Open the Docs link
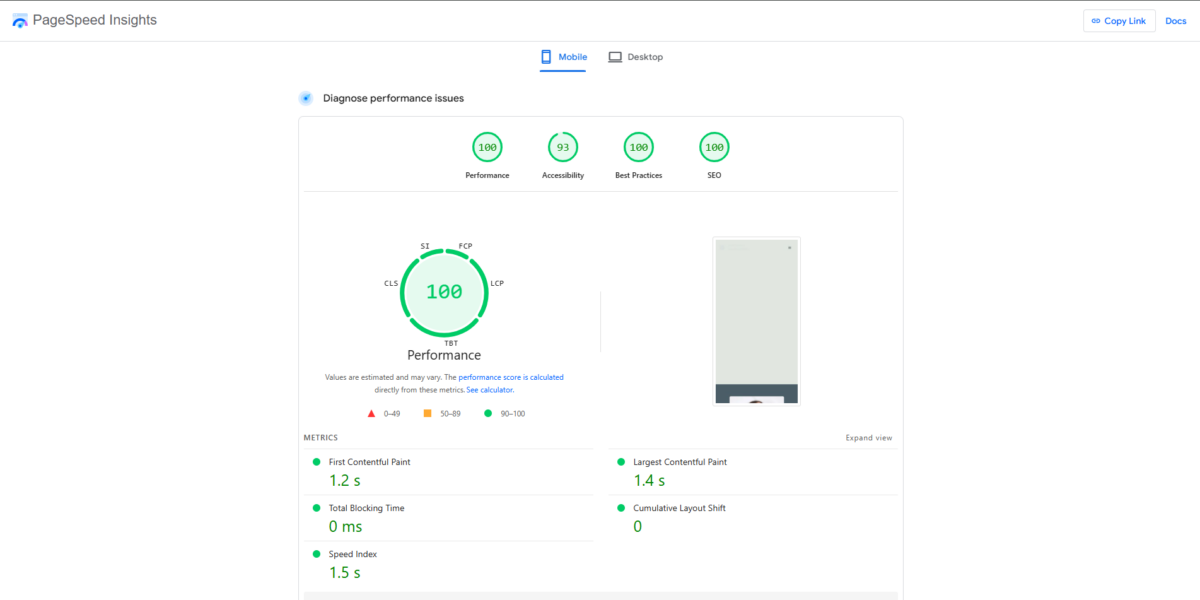The image size is (1200, 600). tap(1175, 21)
